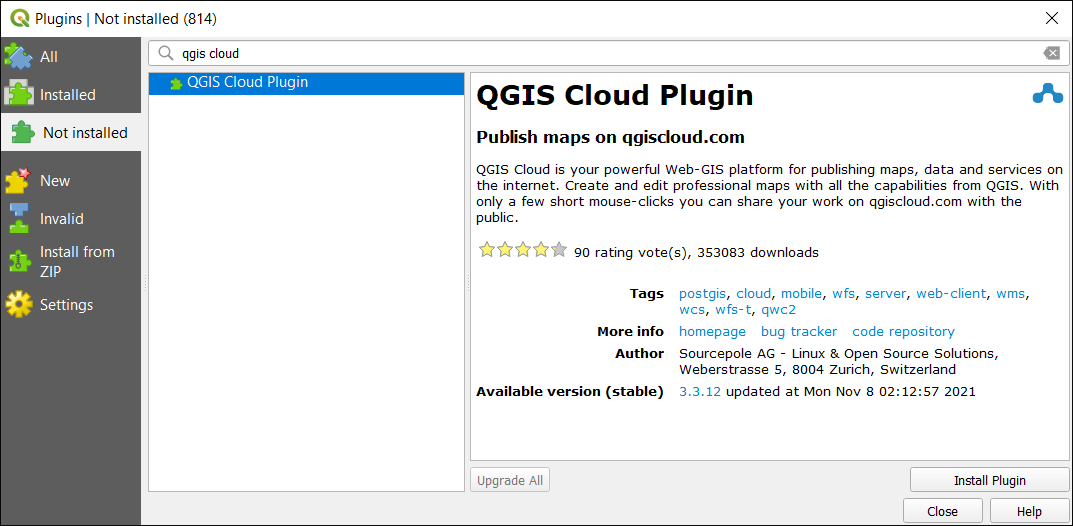Screen dimensions: 1073x526
Task: Click the wms tag link
Action: coord(1011,293)
